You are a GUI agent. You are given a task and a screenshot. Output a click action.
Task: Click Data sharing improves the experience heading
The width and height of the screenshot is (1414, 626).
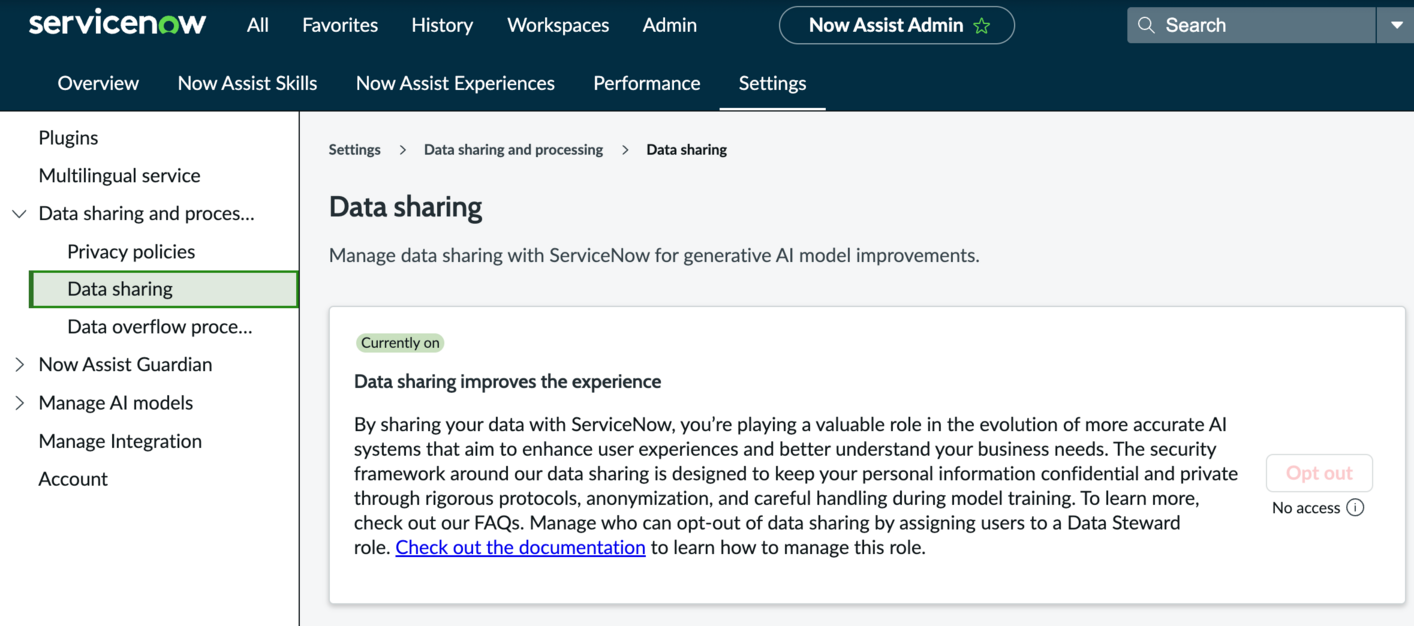click(x=507, y=381)
